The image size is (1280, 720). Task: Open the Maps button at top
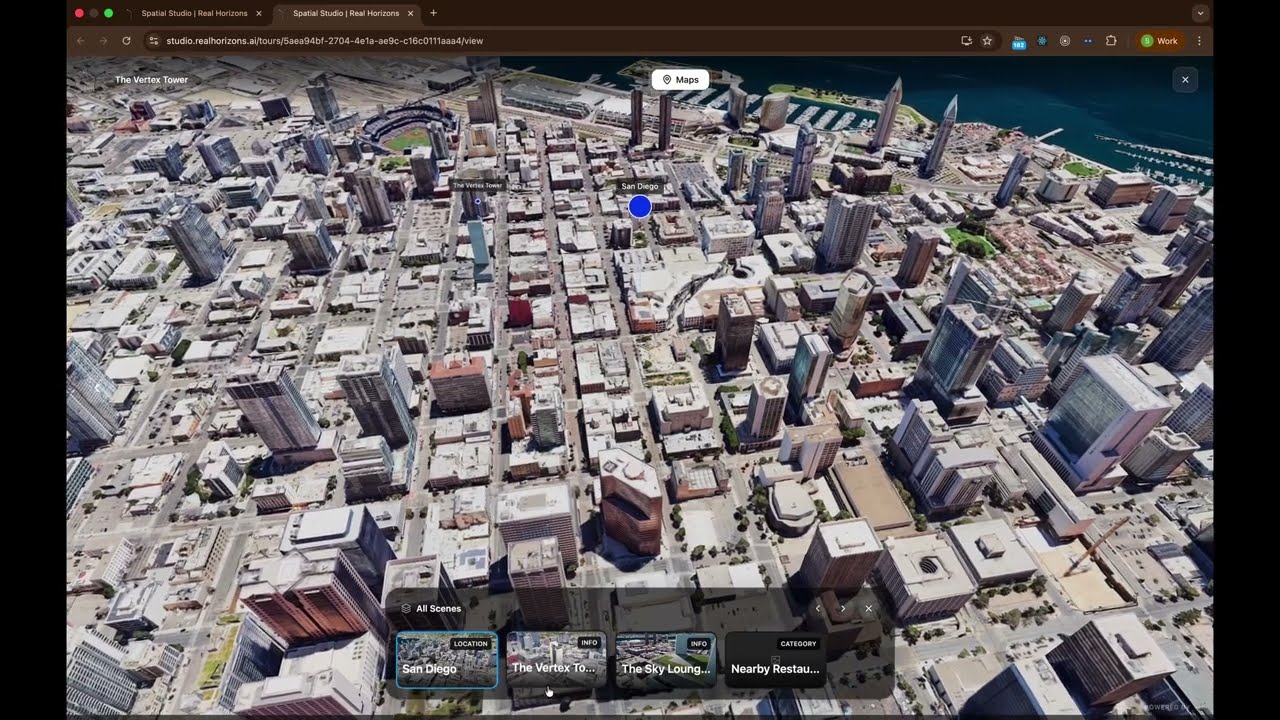tap(680, 79)
